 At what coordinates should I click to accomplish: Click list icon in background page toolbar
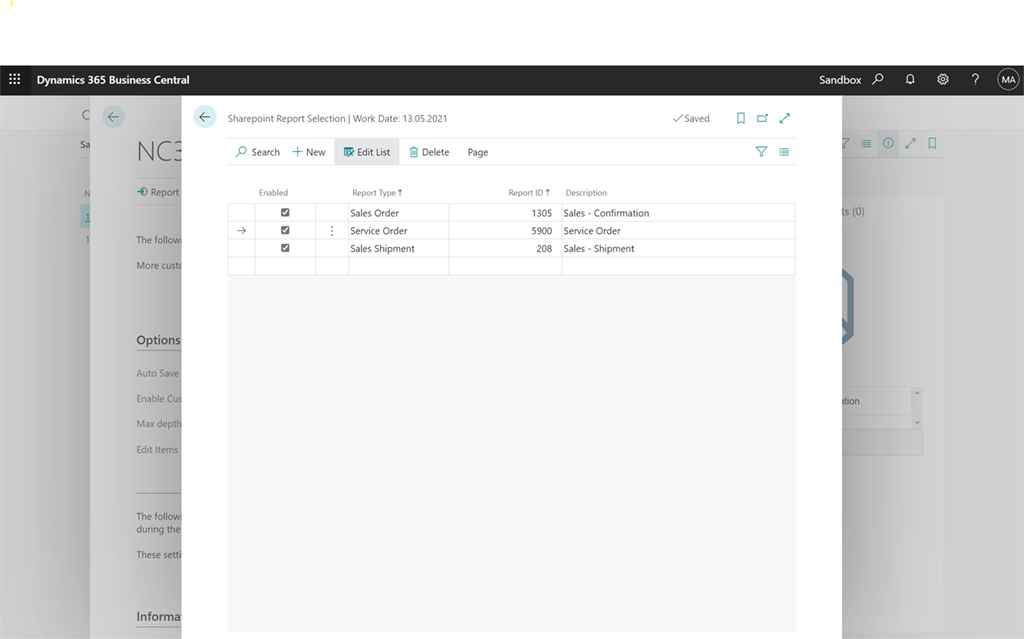click(x=865, y=143)
